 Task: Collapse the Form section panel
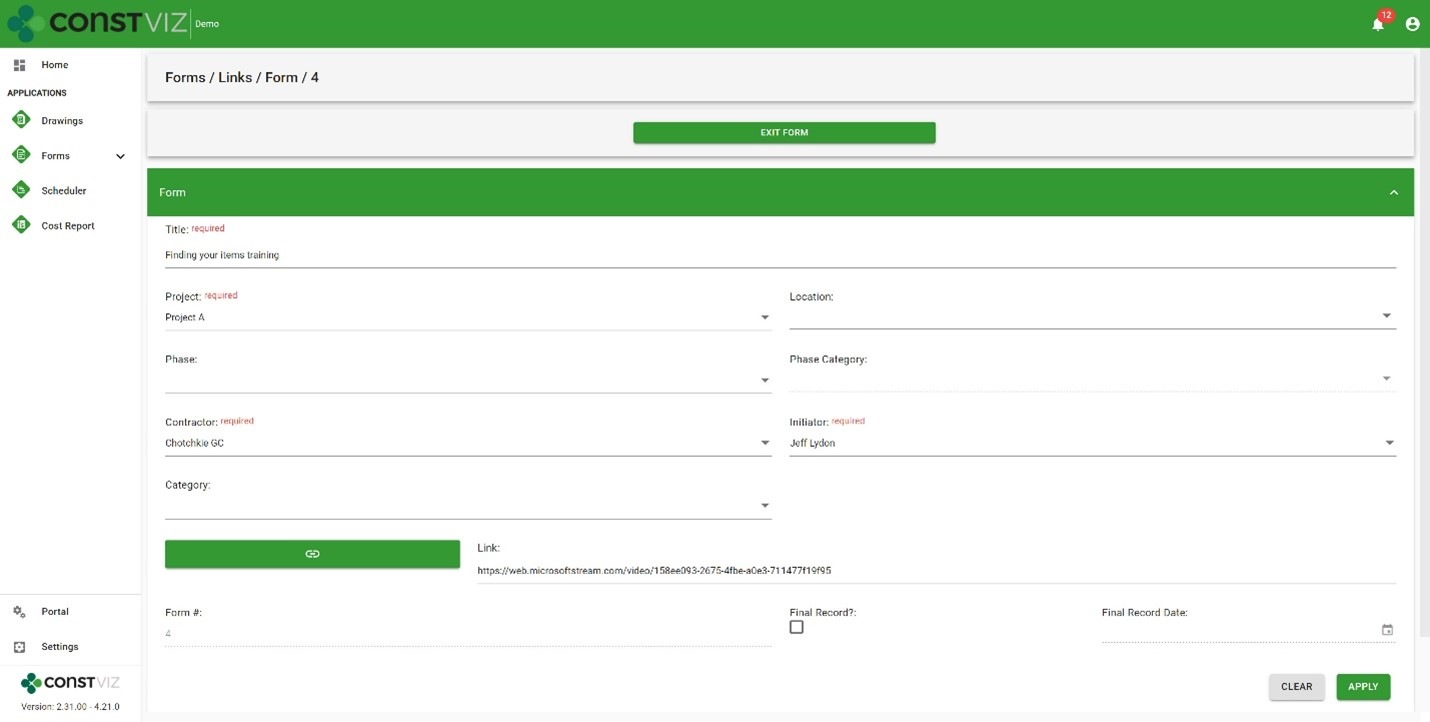coord(1393,192)
